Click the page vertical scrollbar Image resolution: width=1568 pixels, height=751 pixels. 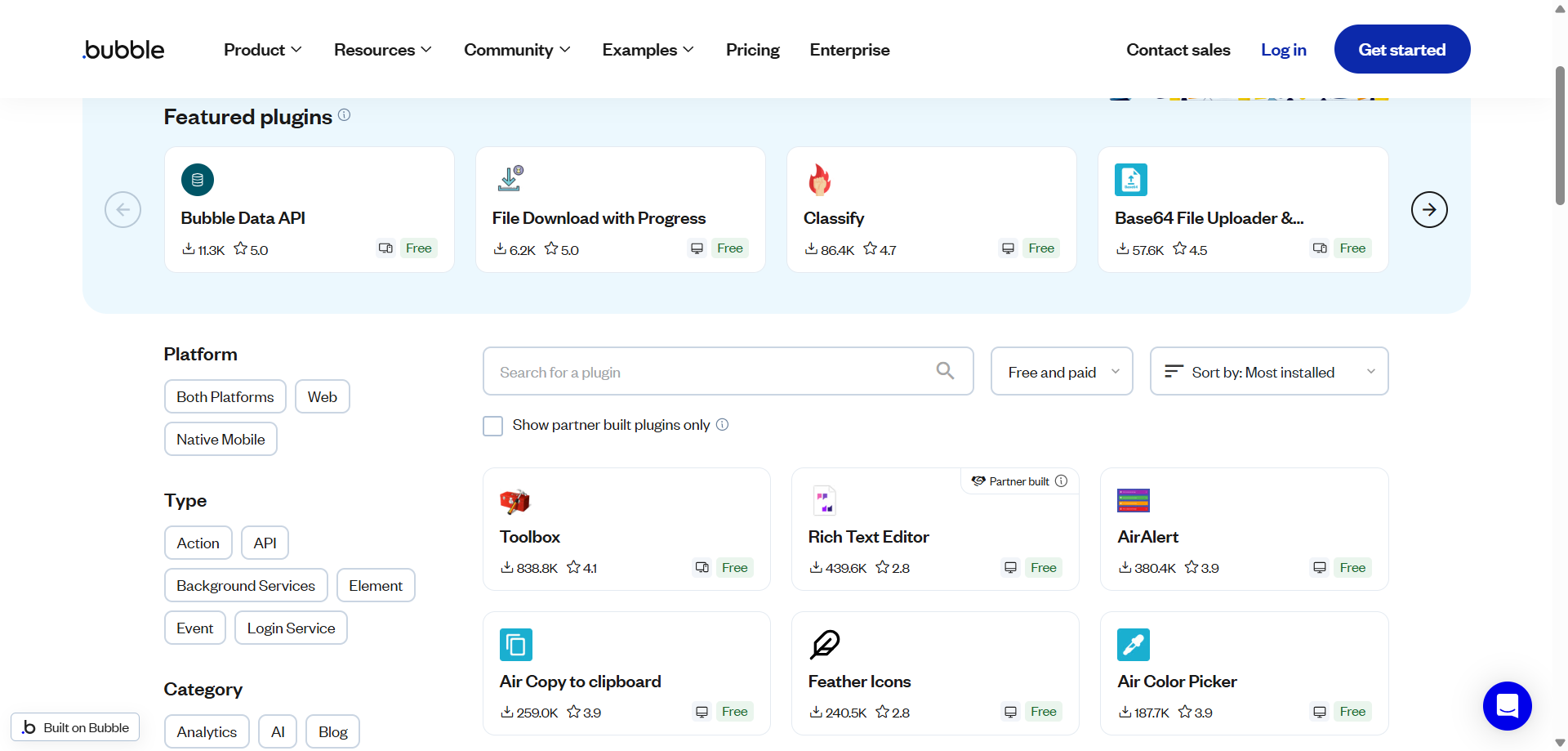point(1560,135)
